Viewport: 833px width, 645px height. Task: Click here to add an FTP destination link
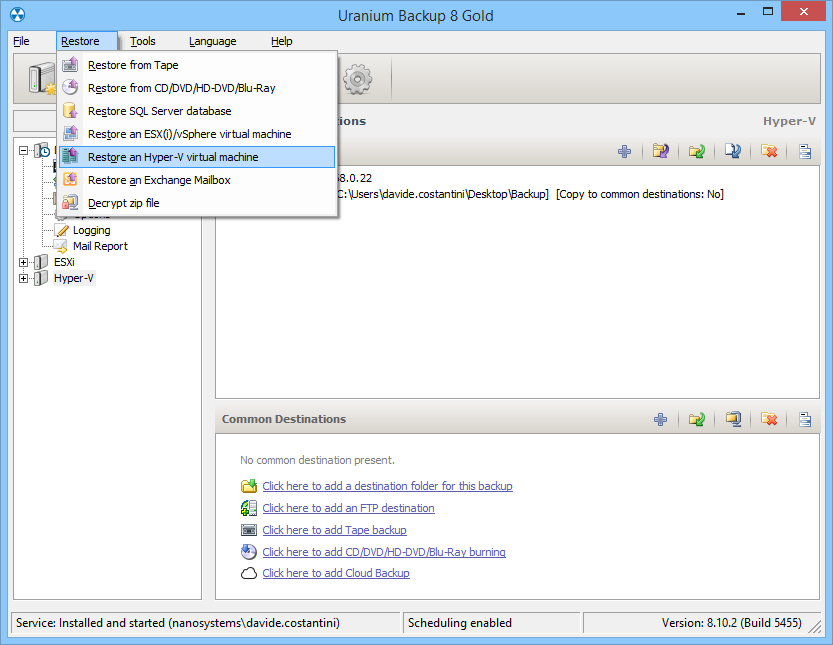pyautogui.click(x=348, y=507)
